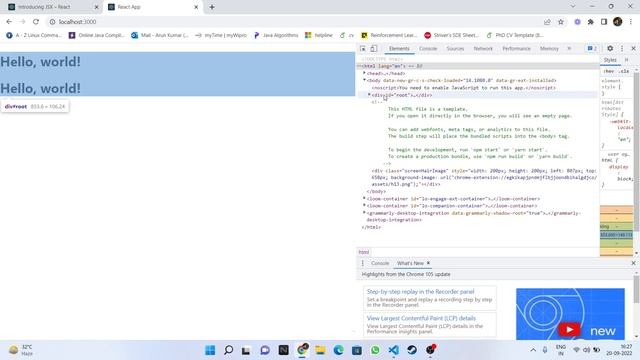Activate the DevTools inspect element picker
640x360 pixels.
point(363,49)
